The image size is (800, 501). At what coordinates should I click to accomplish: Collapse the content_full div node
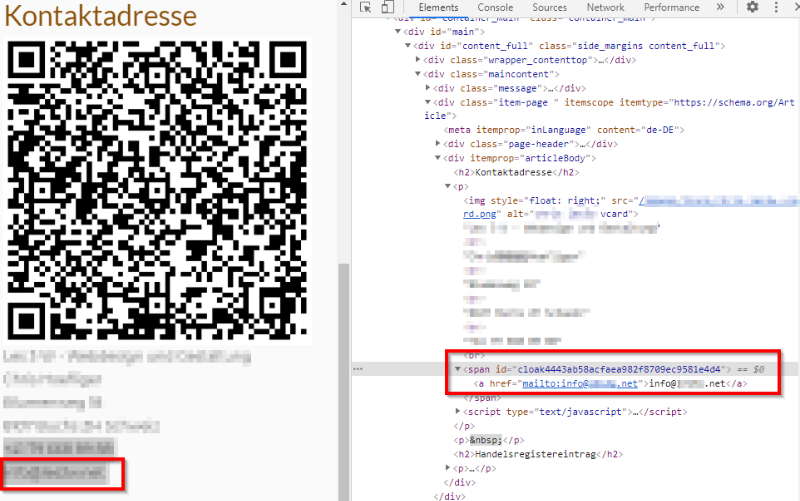pos(408,46)
